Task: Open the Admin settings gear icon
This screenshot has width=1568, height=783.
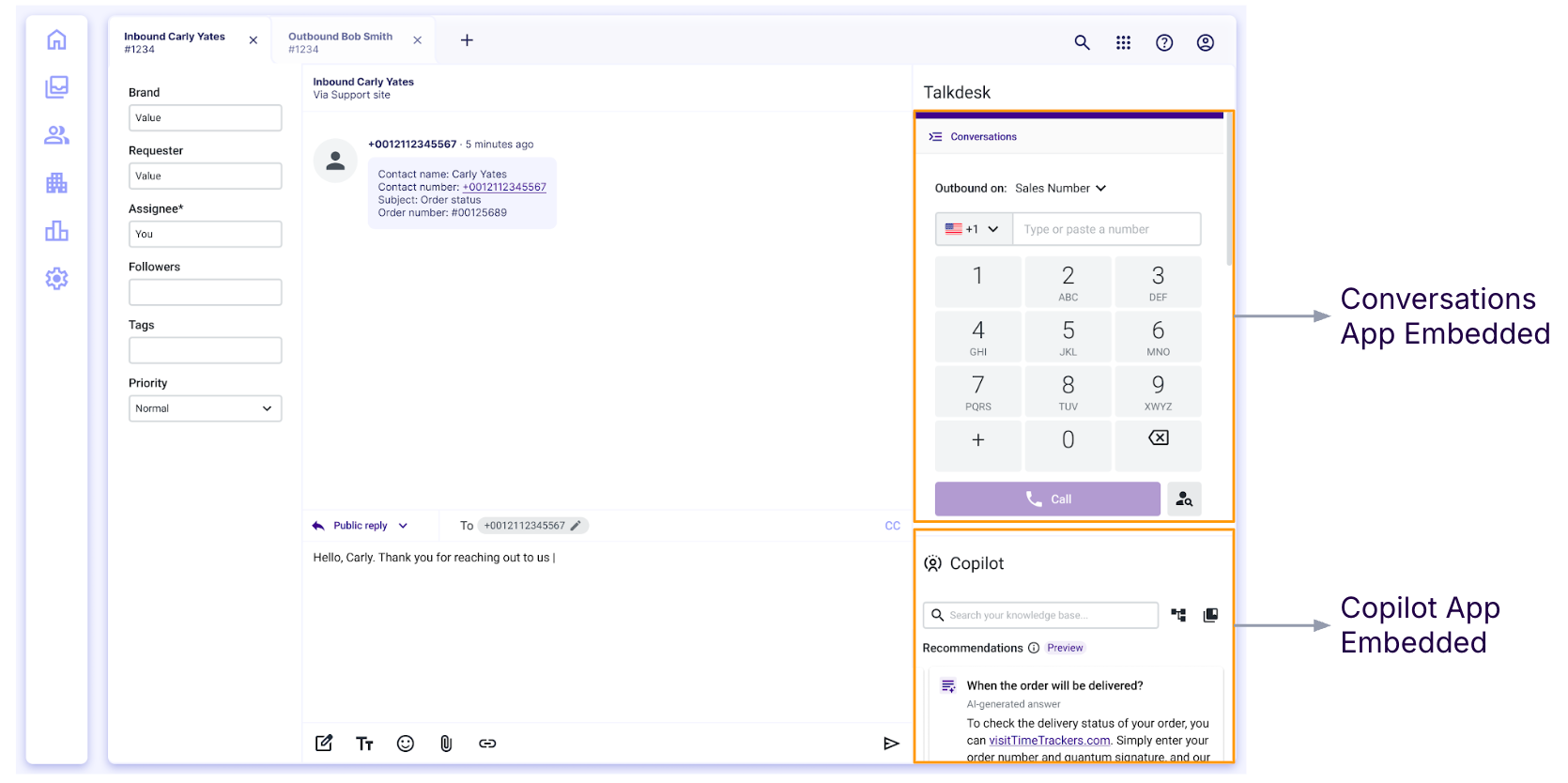Action: click(56, 279)
